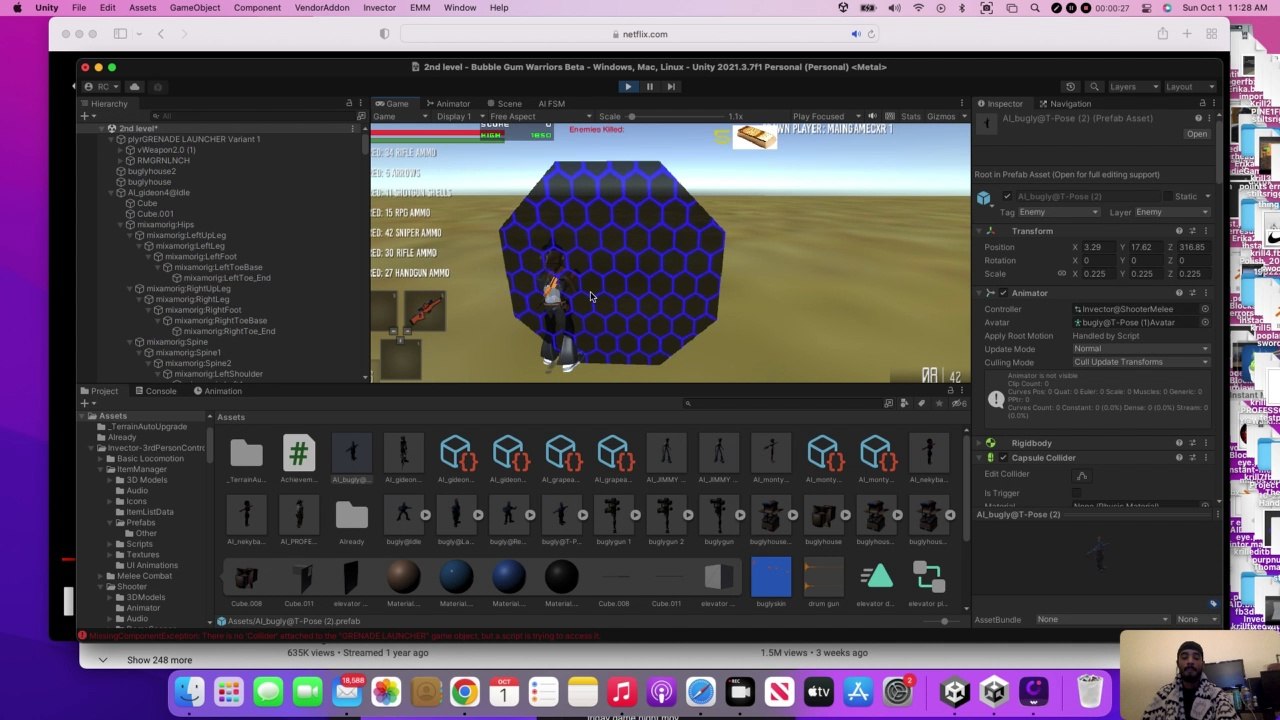1280x720 pixels.
Task: Open the AssetBundle None dropdown
Action: coord(1101,619)
